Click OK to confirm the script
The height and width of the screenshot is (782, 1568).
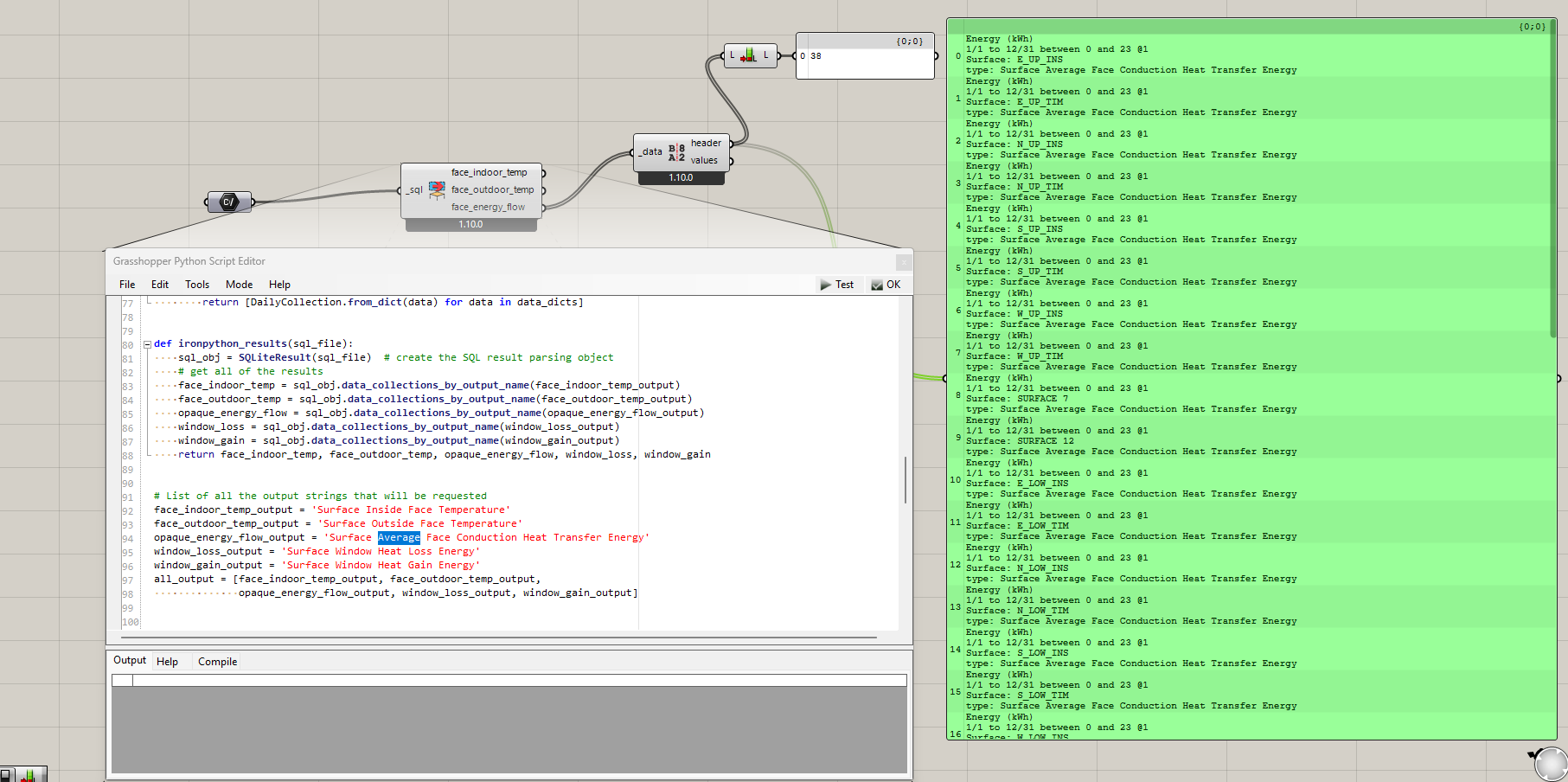point(886,285)
